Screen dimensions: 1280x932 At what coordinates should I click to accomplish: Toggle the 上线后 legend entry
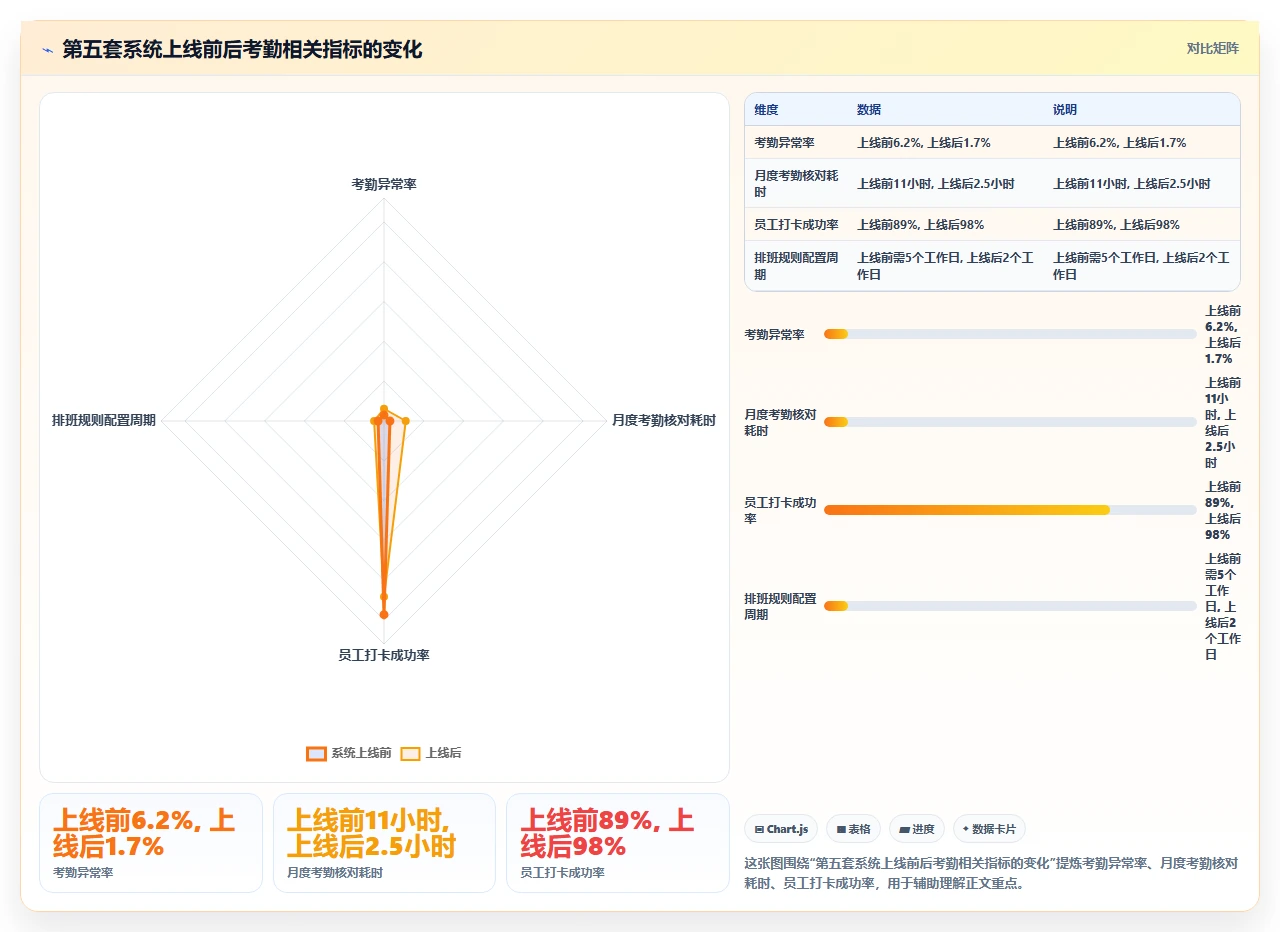(431, 753)
